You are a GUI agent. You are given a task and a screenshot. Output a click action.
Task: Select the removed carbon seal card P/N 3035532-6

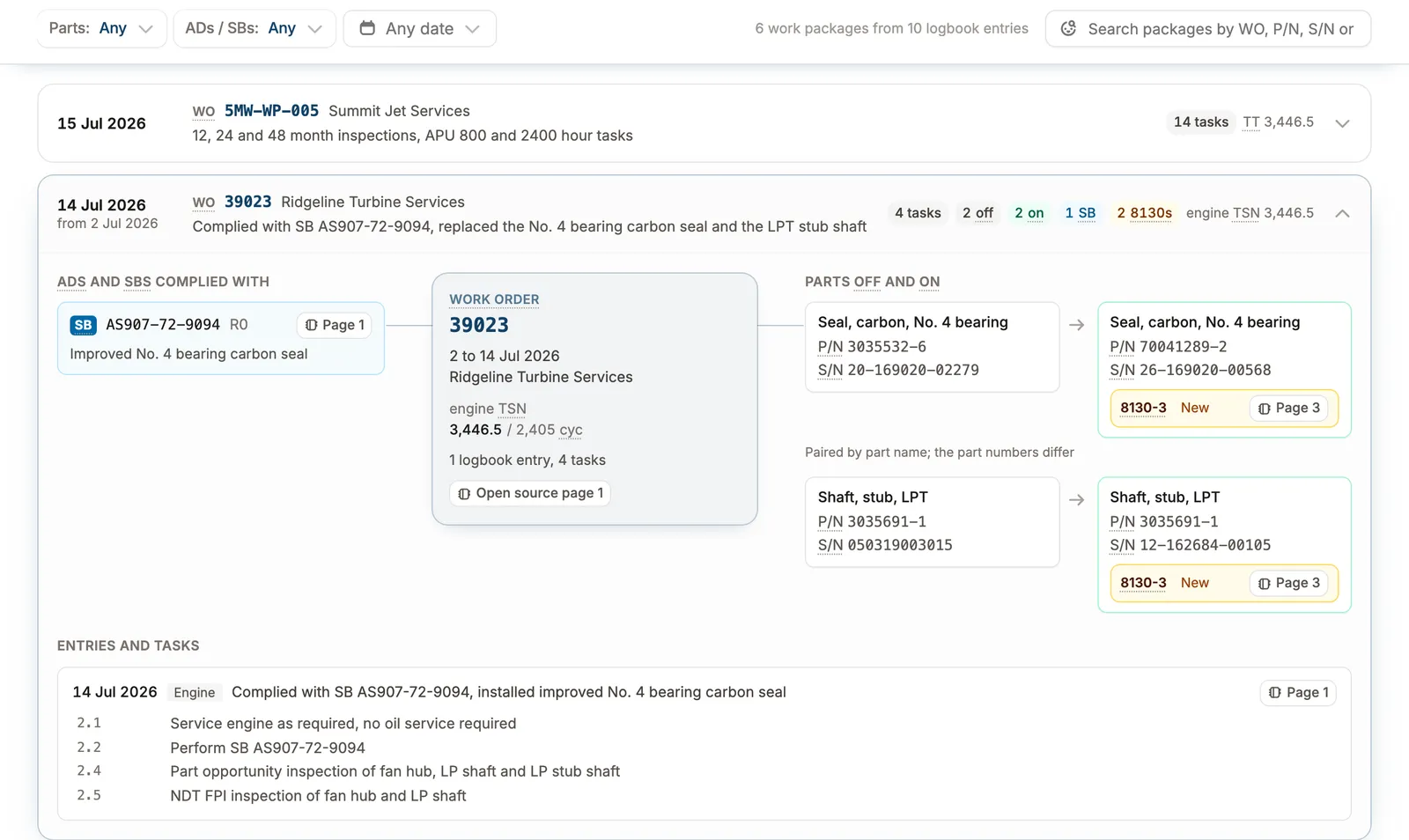(x=932, y=347)
